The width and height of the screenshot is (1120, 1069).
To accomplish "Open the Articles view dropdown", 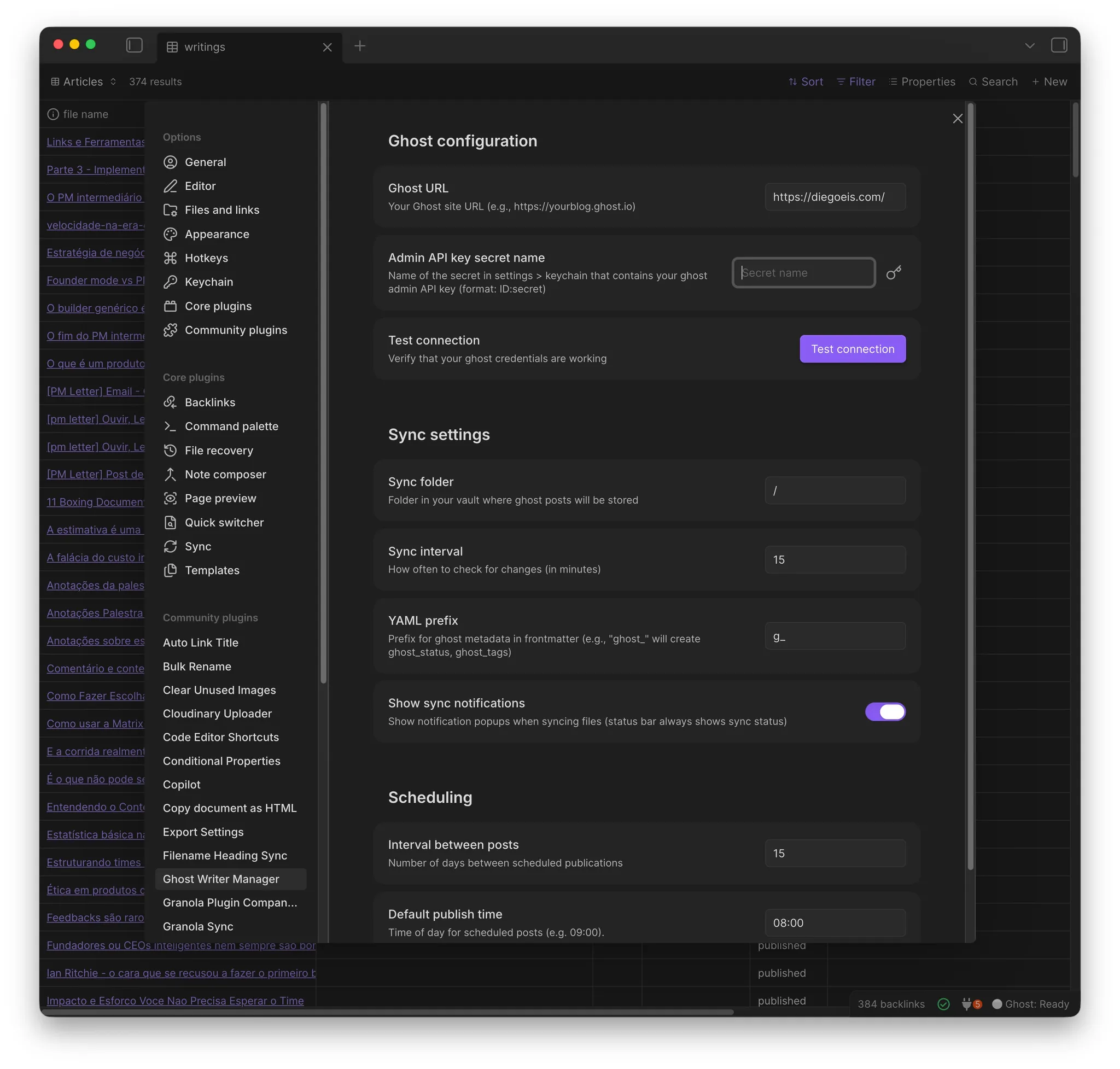I will pyautogui.click(x=83, y=81).
